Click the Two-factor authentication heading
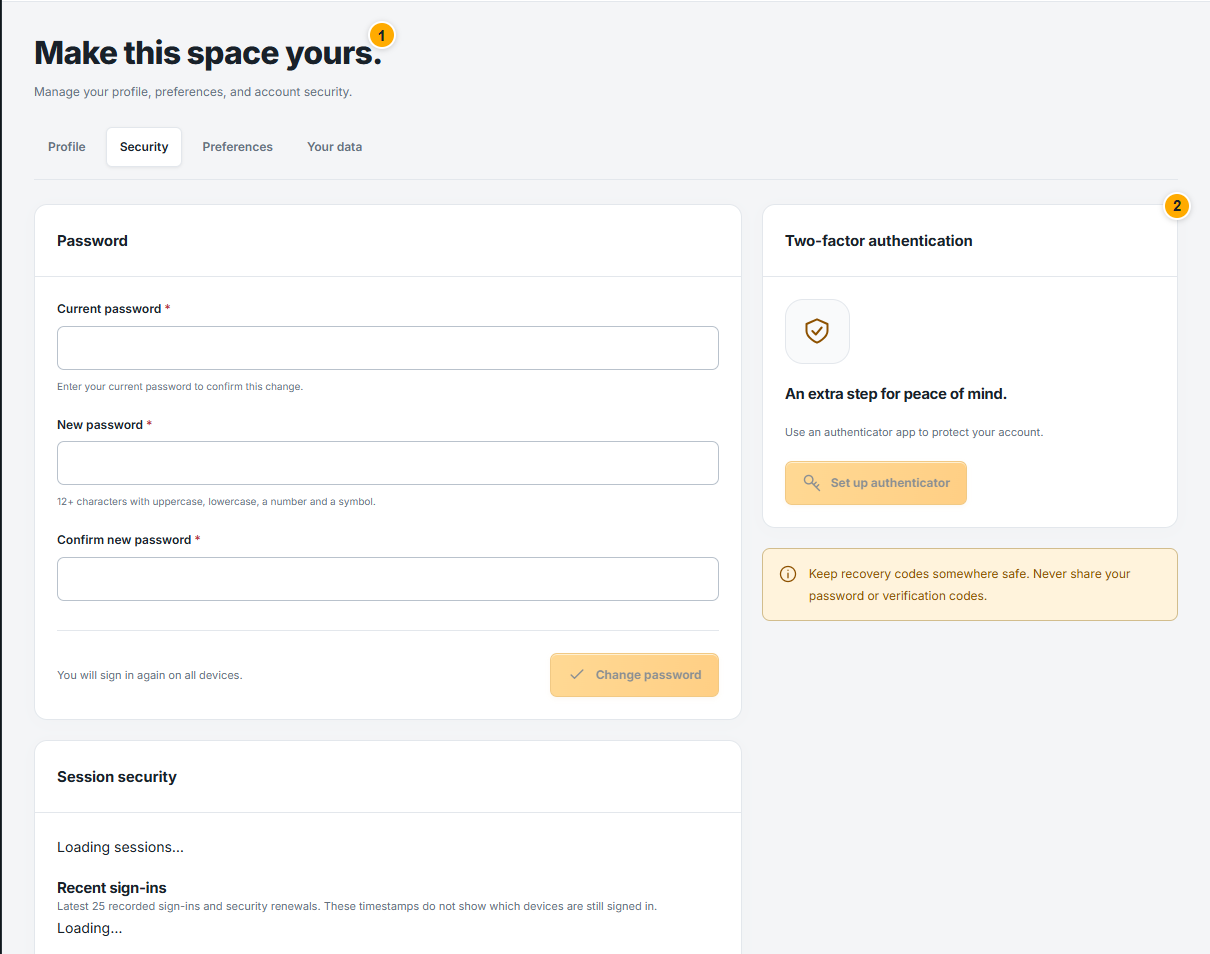Image resolution: width=1210 pixels, height=954 pixels. (x=879, y=241)
